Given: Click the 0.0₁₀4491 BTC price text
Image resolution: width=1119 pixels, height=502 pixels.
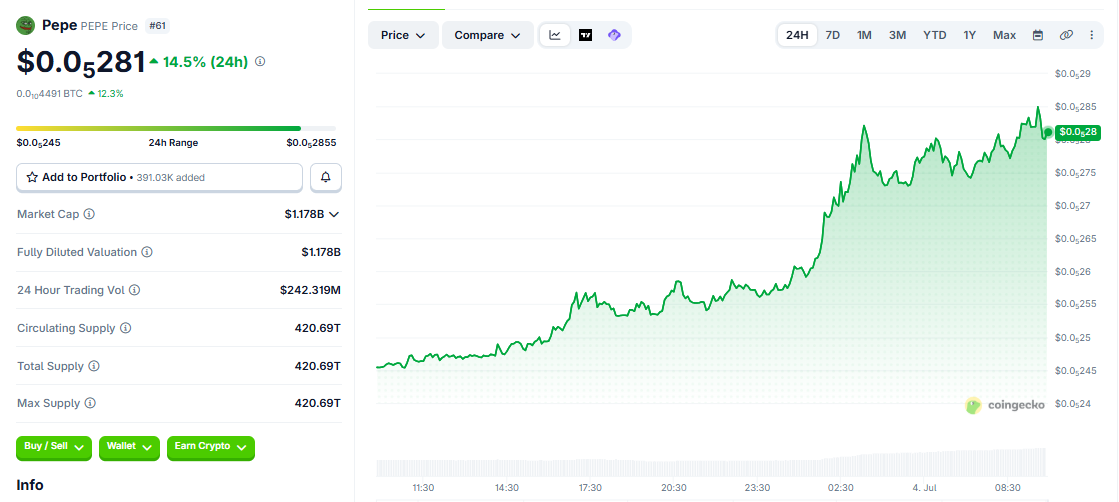Looking at the screenshot, I should coord(50,94).
